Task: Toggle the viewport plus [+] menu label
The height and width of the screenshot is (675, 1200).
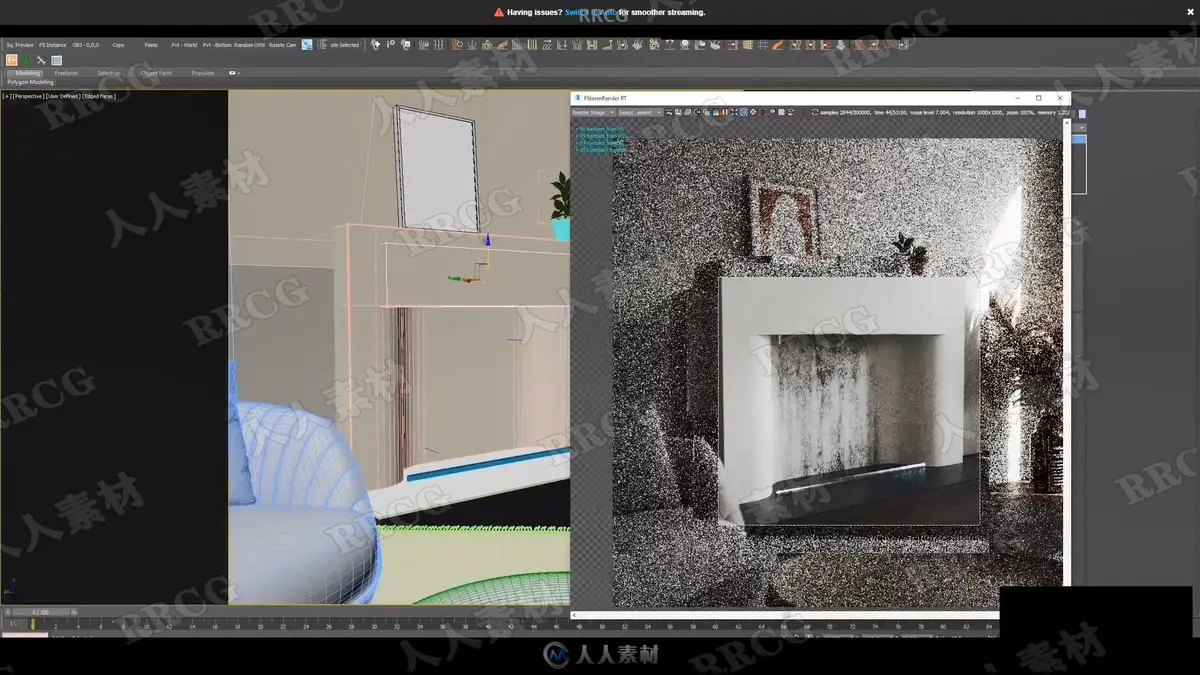Action: pos(6,96)
